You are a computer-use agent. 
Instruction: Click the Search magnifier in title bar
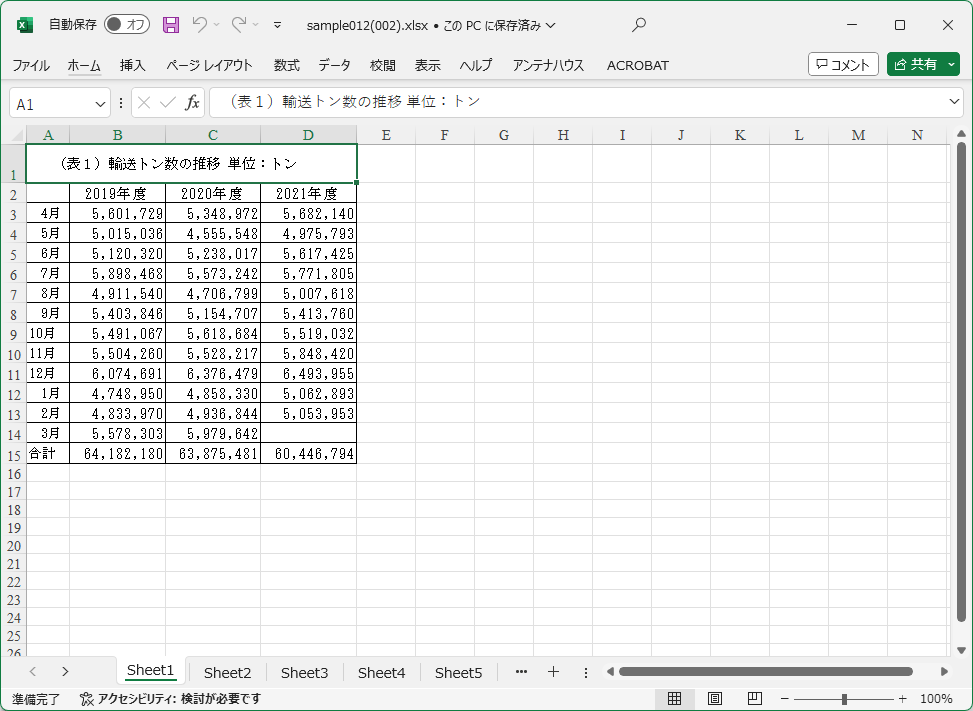coord(639,25)
